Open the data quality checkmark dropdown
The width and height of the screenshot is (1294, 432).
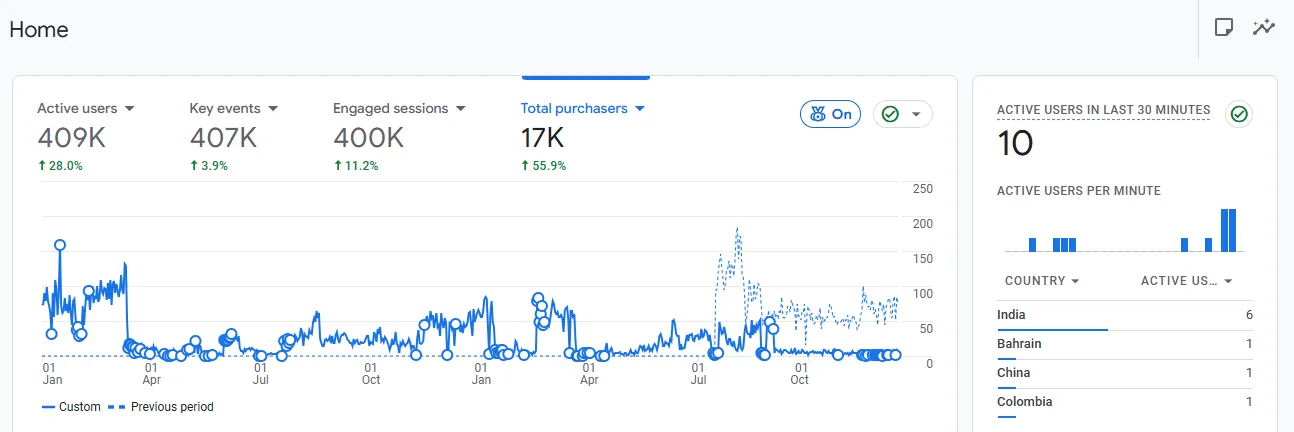[x=903, y=114]
